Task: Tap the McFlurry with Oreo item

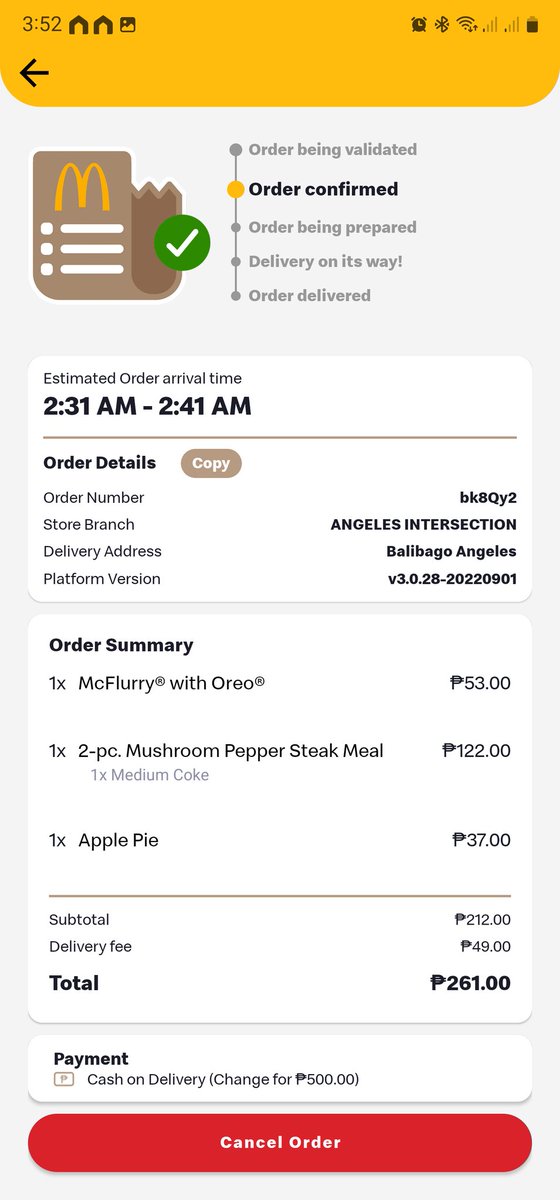Action: (x=280, y=684)
